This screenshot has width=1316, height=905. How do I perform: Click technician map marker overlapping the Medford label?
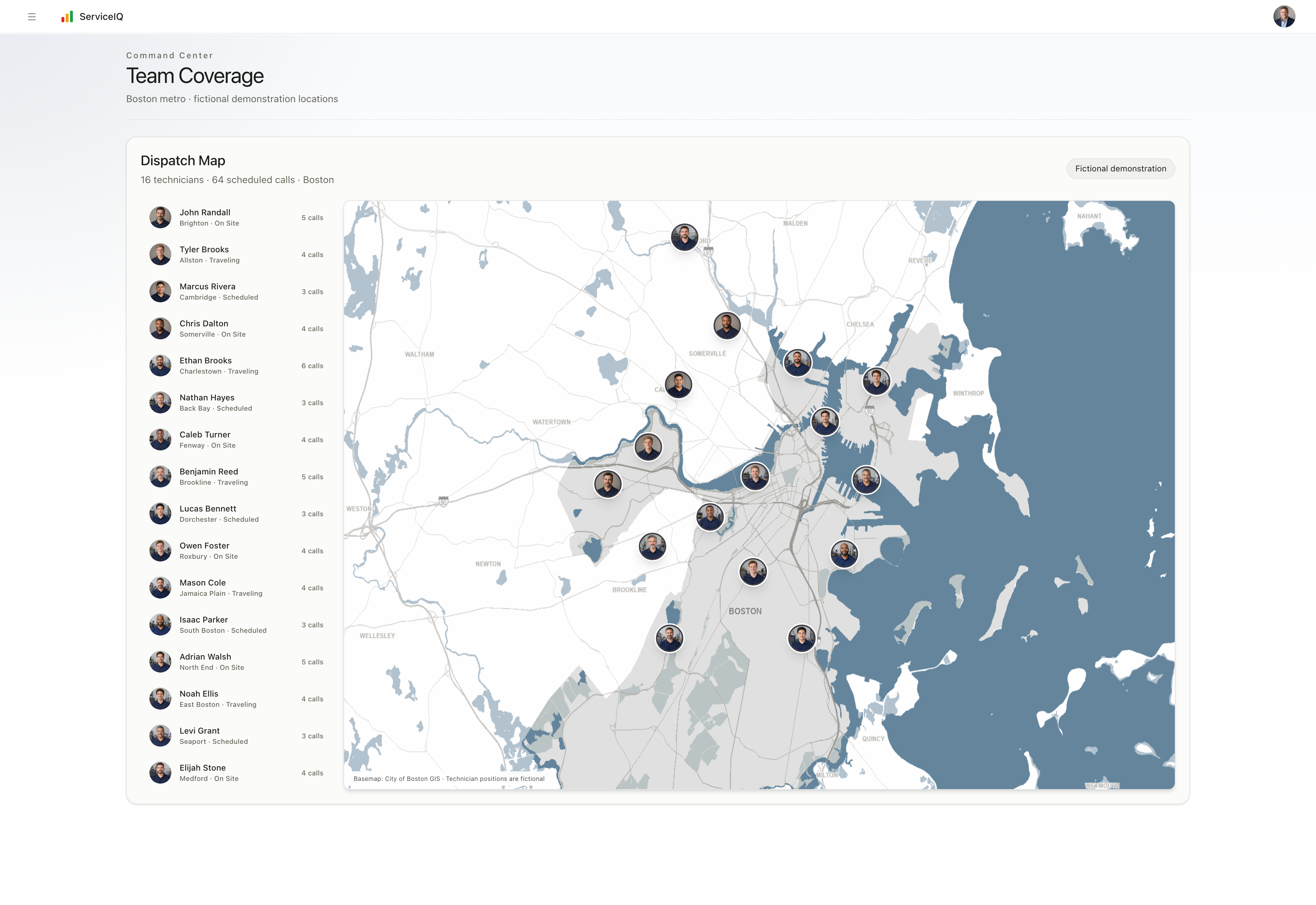[685, 237]
